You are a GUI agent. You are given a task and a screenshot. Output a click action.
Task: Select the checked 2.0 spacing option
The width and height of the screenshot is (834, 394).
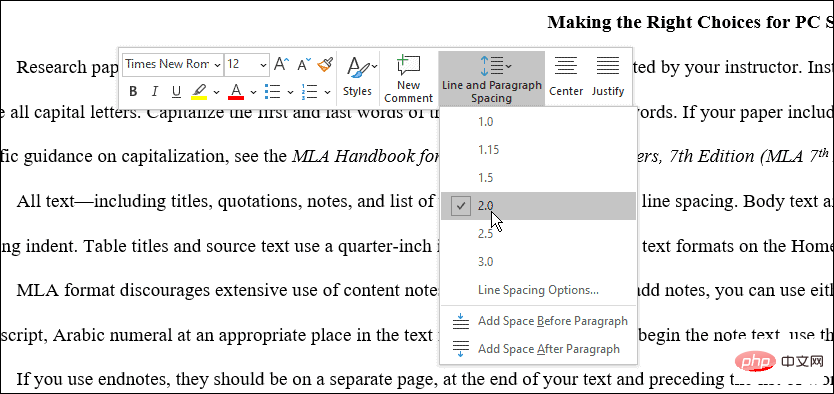[538, 206]
